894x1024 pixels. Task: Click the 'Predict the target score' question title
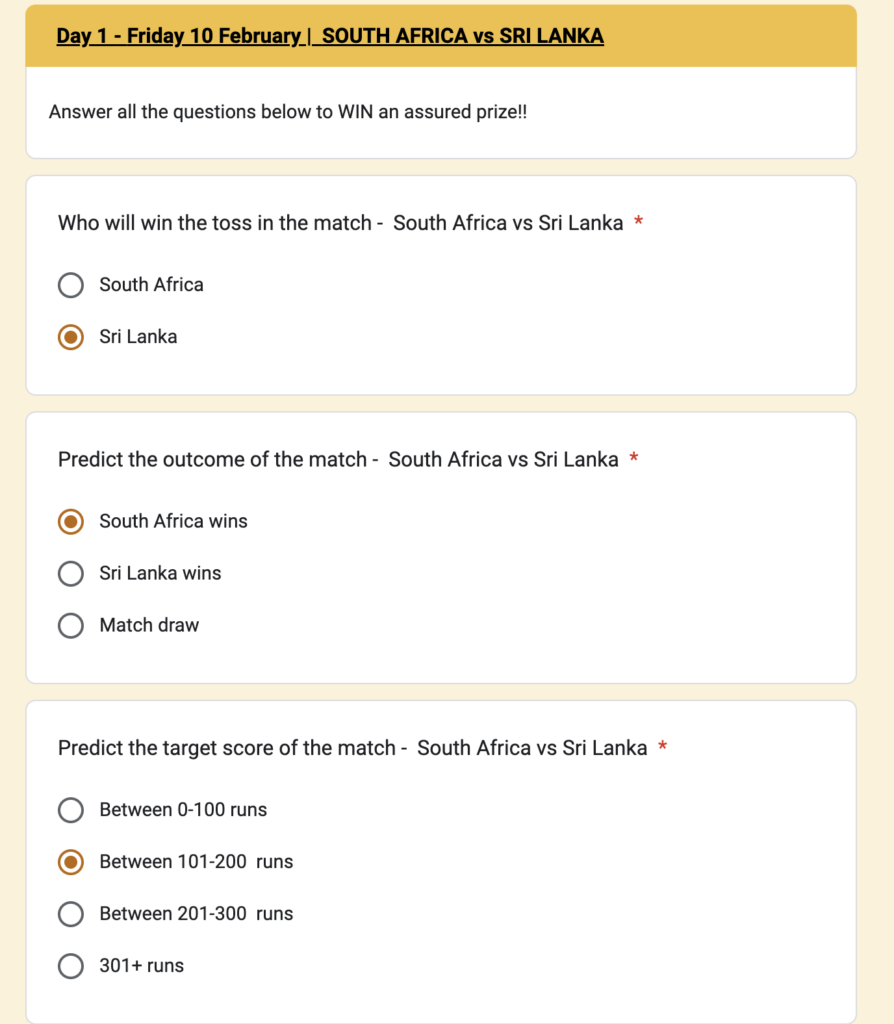pyautogui.click(x=353, y=748)
